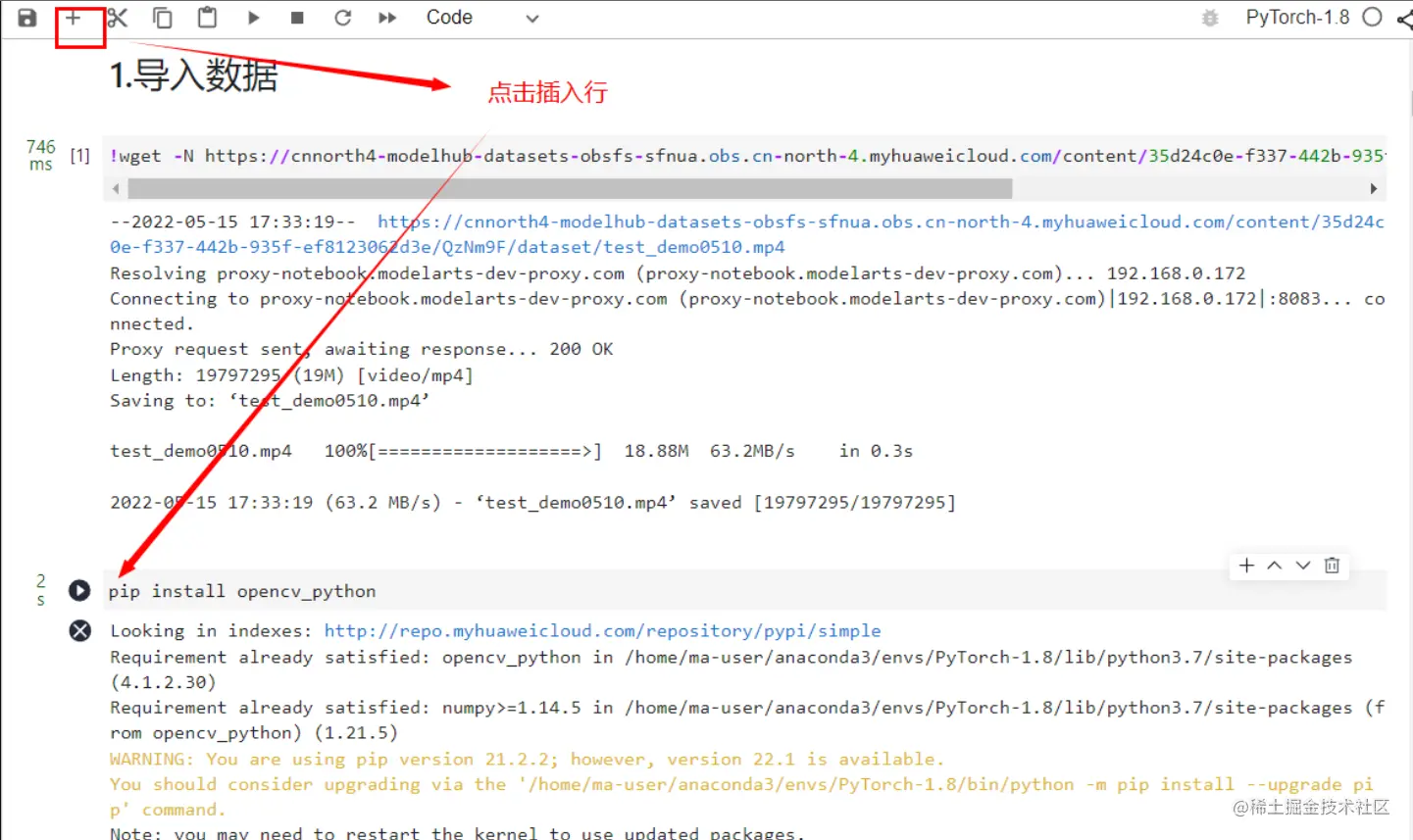The width and height of the screenshot is (1413, 840).
Task: Click into the pip install opencv_python code
Action: [x=242, y=591]
